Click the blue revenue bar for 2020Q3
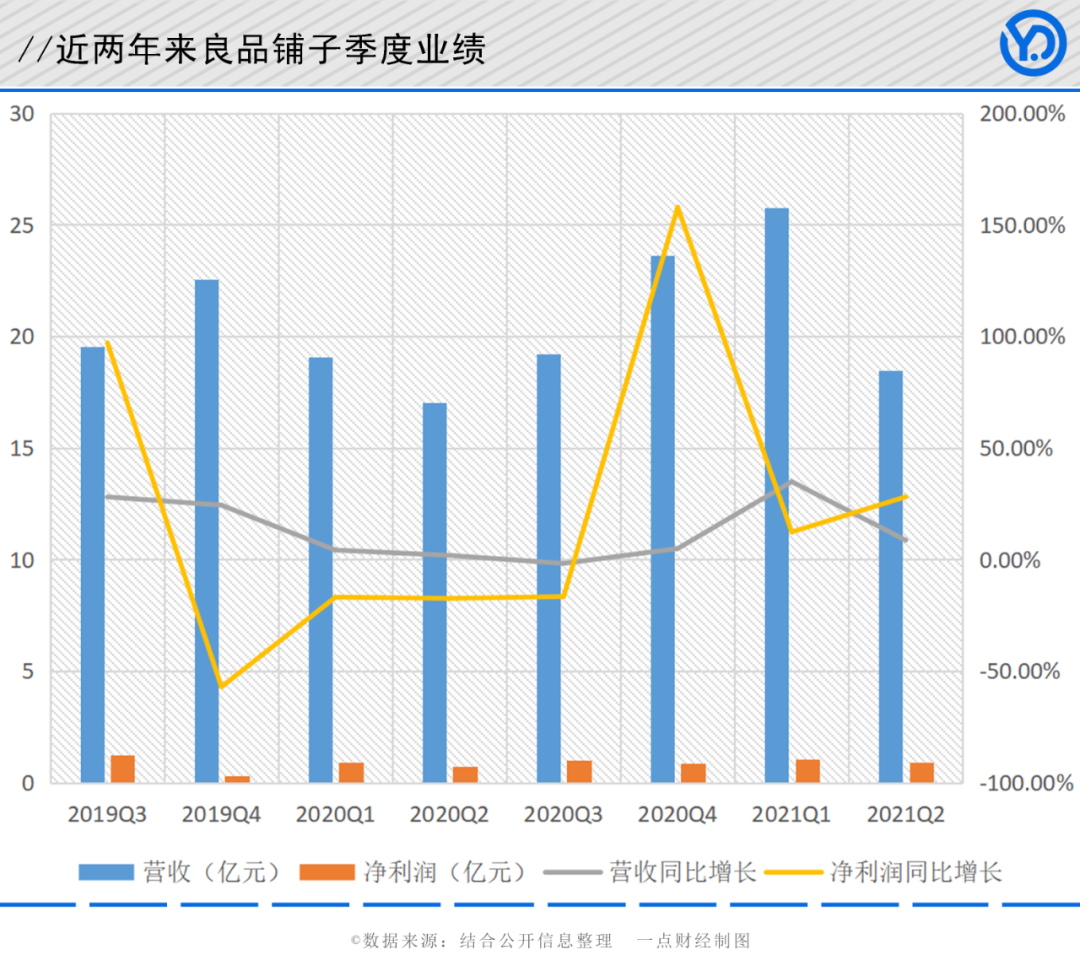 549,568
